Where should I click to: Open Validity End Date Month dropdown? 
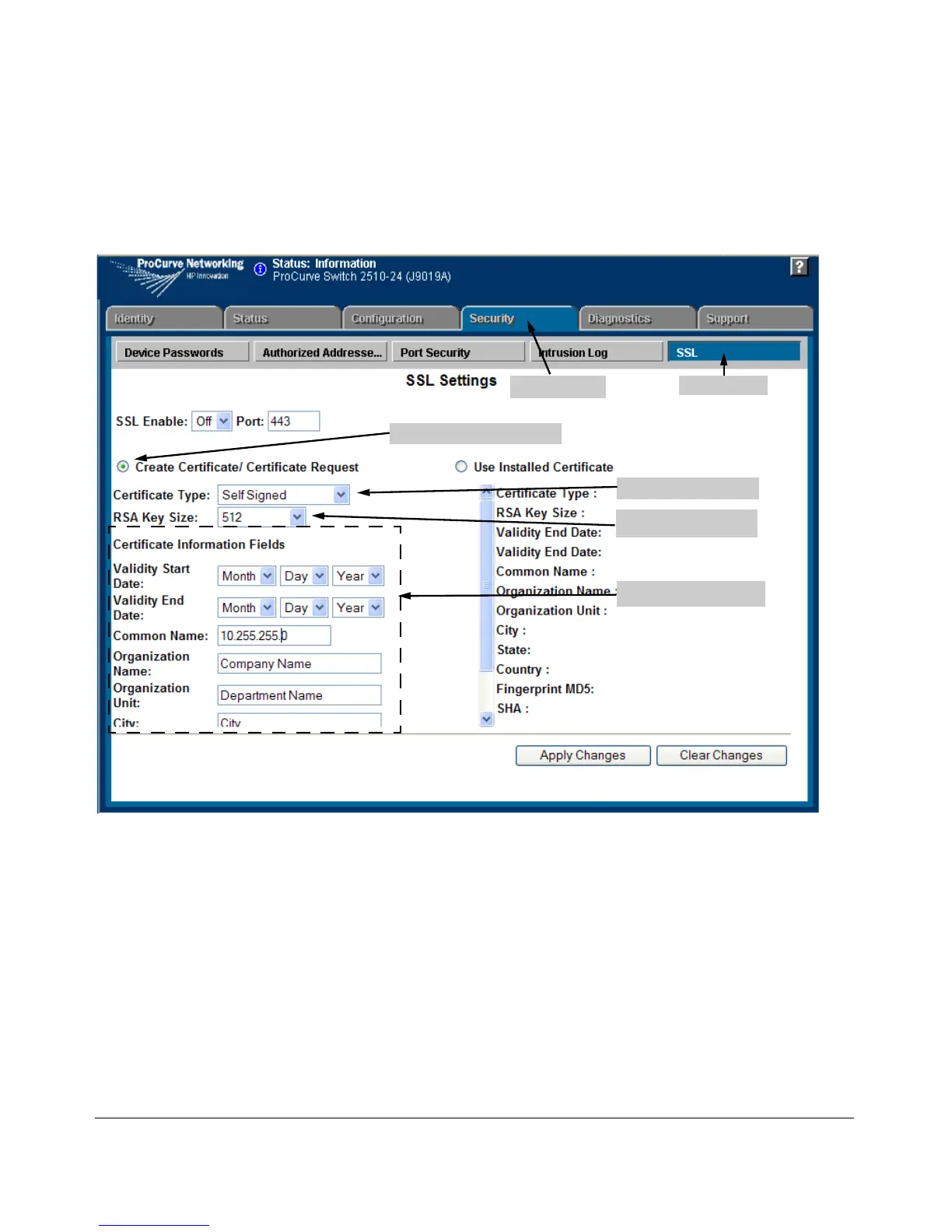(247, 607)
